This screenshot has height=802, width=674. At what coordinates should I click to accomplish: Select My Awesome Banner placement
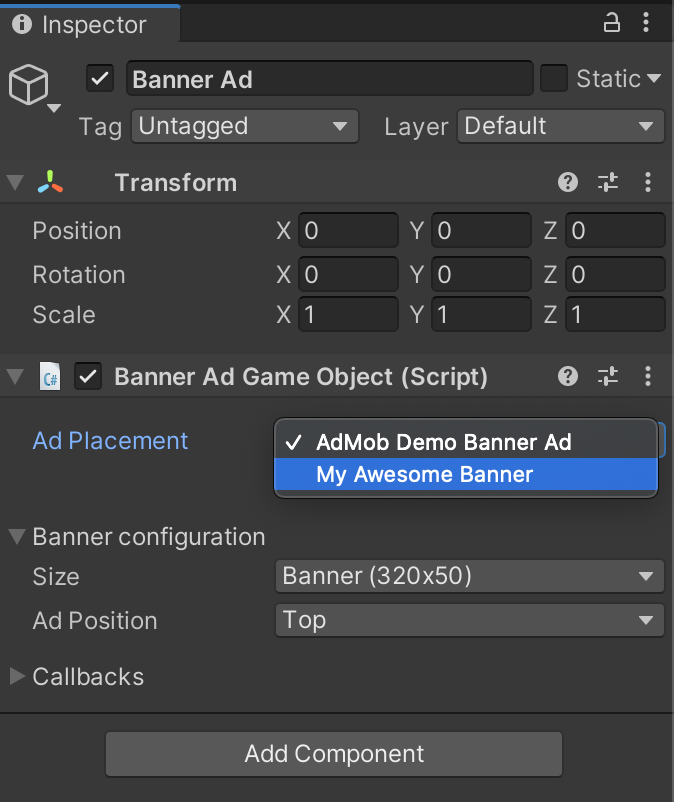(x=424, y=474)
